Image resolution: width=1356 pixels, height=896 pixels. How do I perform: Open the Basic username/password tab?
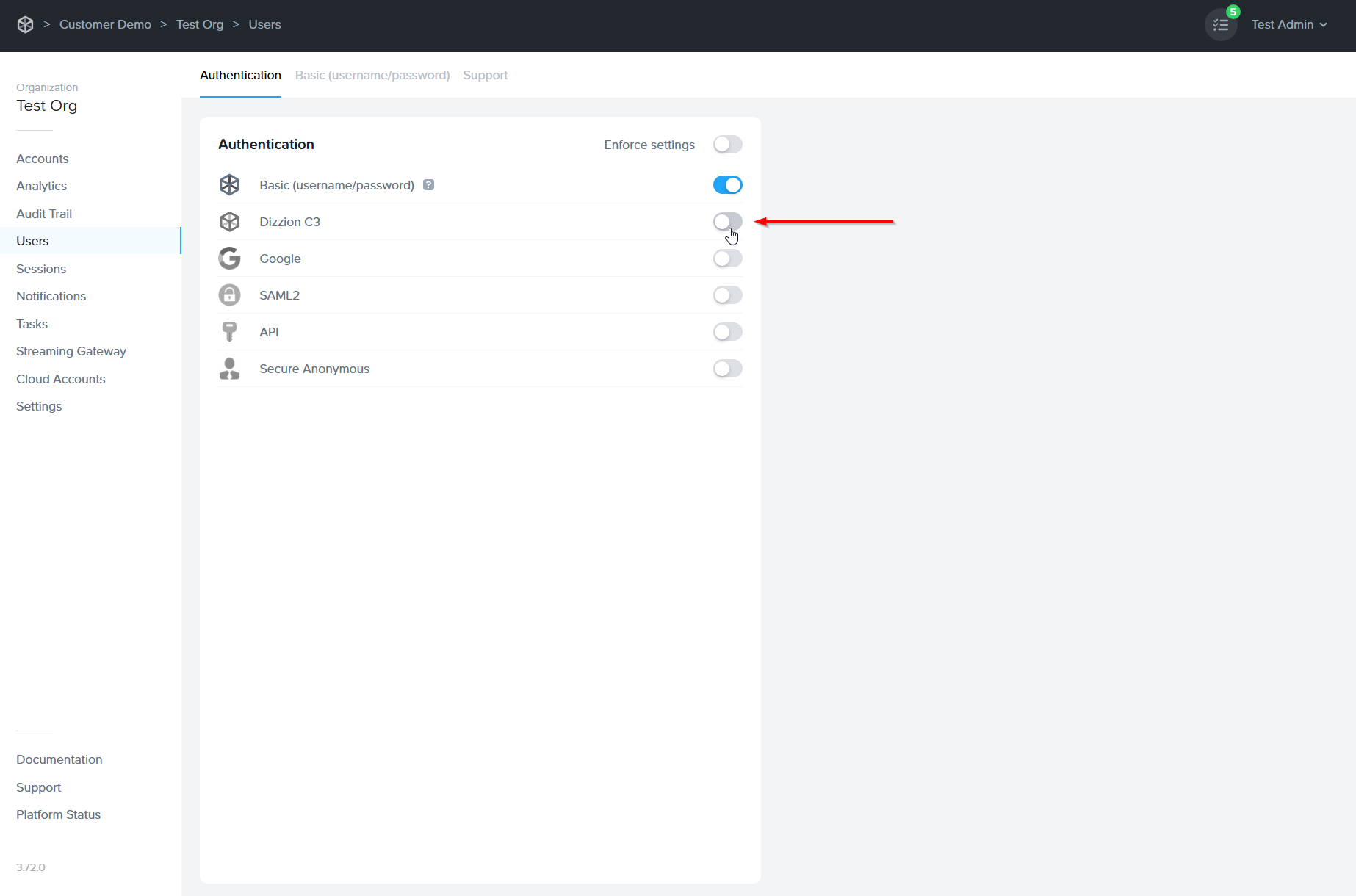pyautogui.click(x=372, y=75)
